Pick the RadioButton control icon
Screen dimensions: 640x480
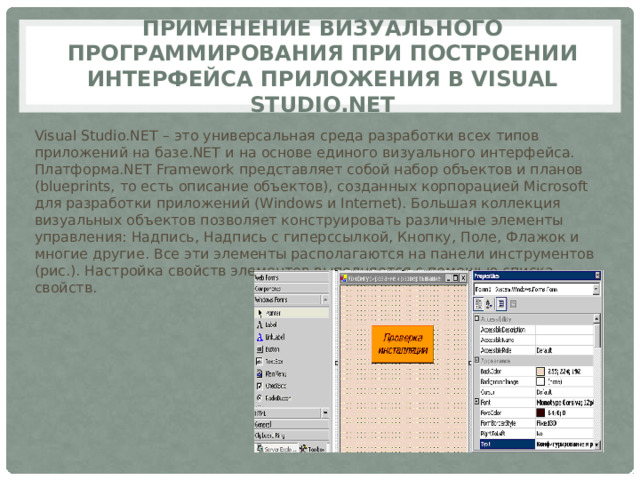pyautogui.click(x=260, y=398)
